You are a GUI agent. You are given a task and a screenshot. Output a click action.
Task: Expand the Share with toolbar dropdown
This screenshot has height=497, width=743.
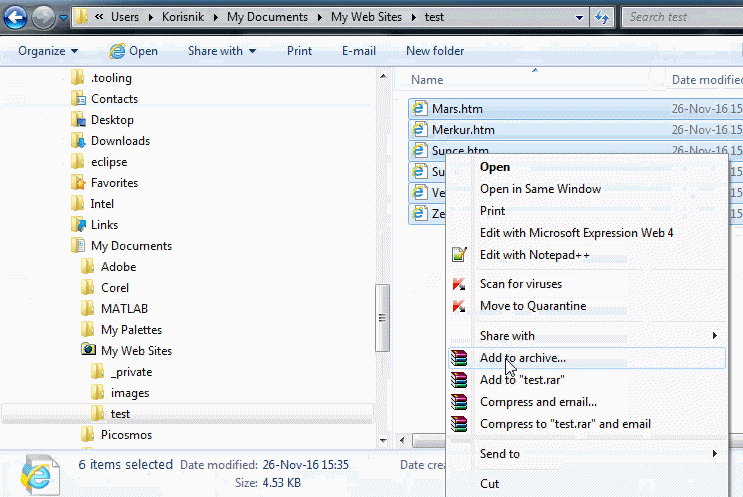click(221, 51)
